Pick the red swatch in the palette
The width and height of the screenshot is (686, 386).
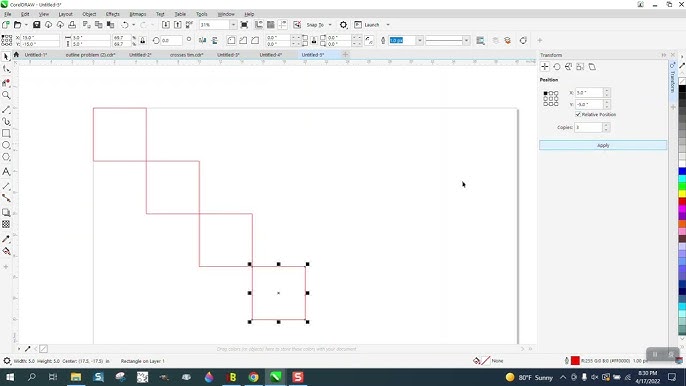tap(682, 201)
